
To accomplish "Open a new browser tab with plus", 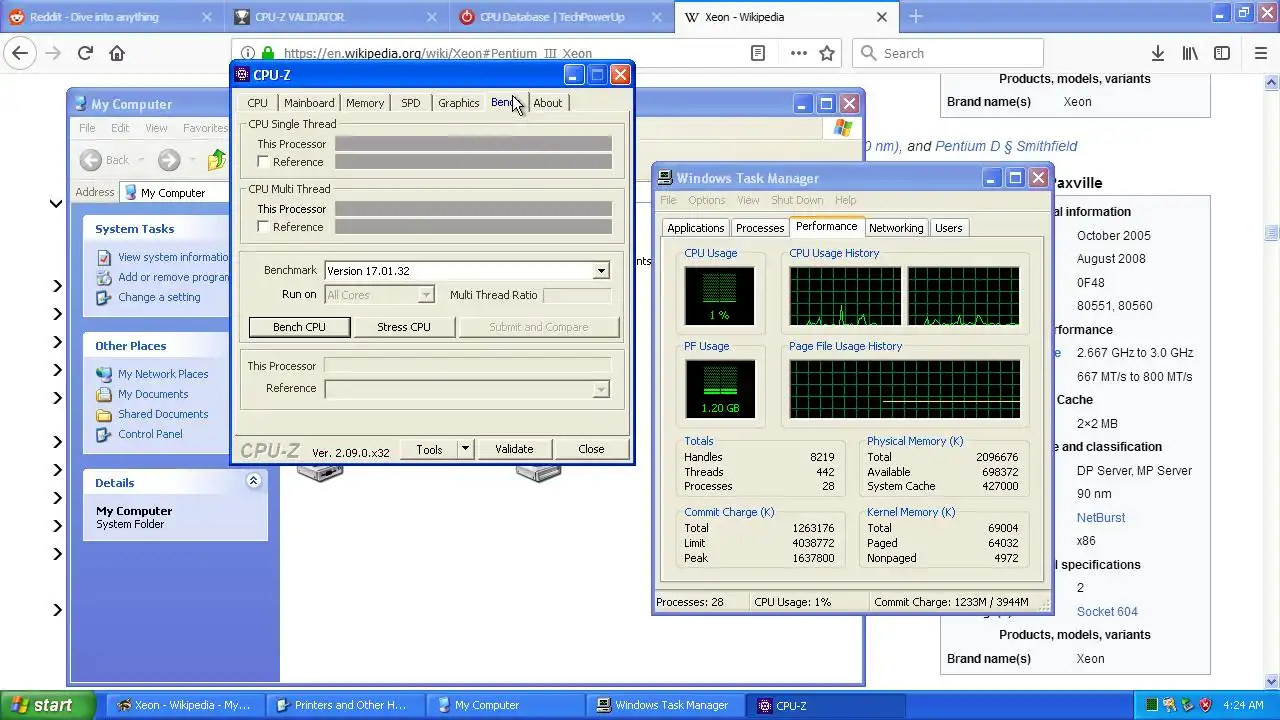I will click(x=915, y=17).
